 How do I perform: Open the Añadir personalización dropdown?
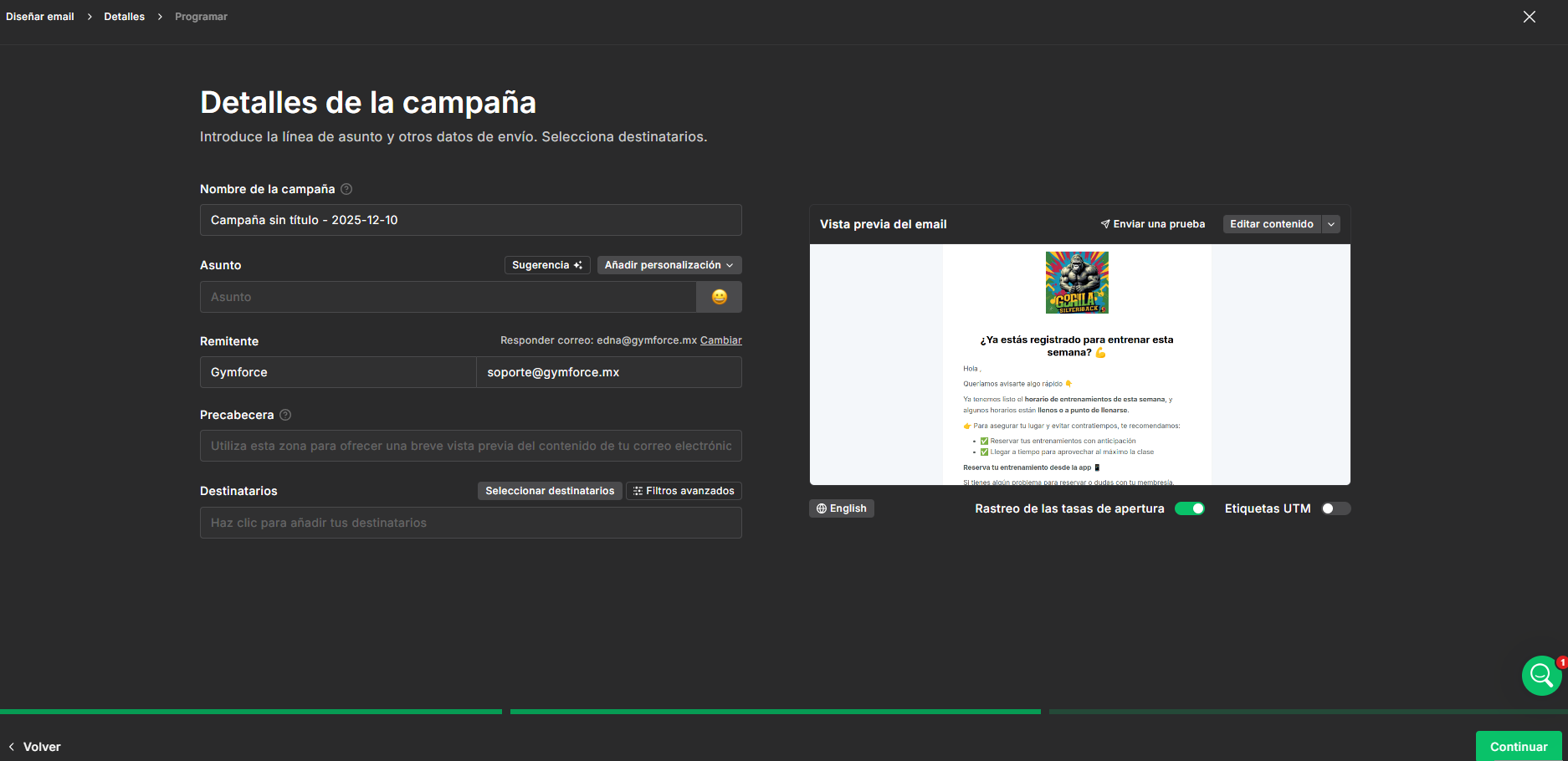(x=669, y=265)
